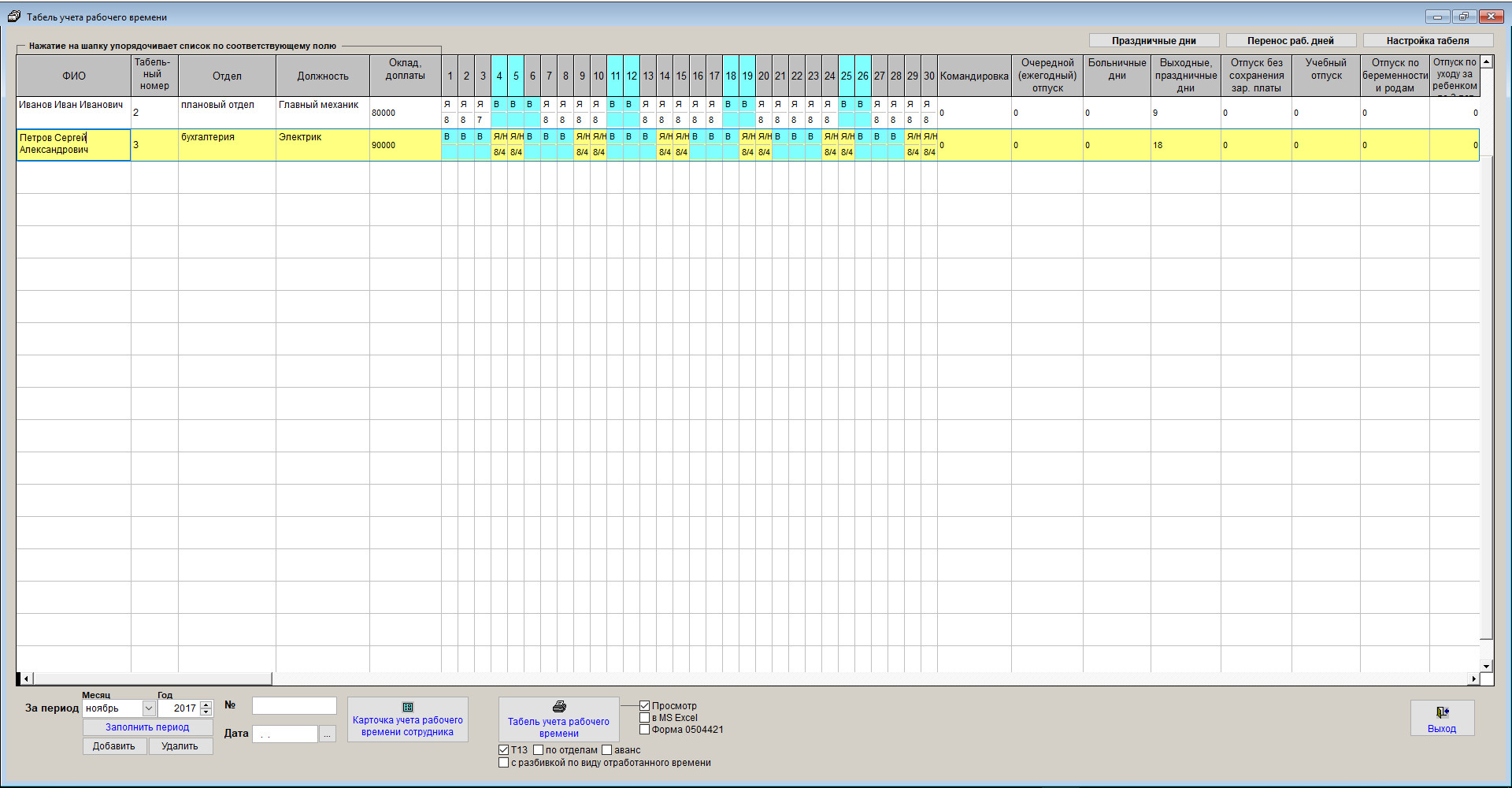Viewport: 1512px width, 788px height.
Task: Decrease the year with the down arrow
Action: (206, 712)
